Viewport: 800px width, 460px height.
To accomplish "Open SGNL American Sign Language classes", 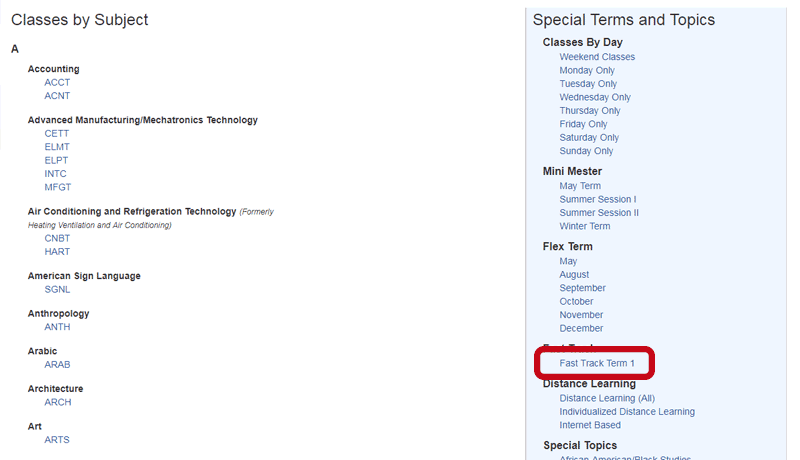I will click(x=57, y=289).
